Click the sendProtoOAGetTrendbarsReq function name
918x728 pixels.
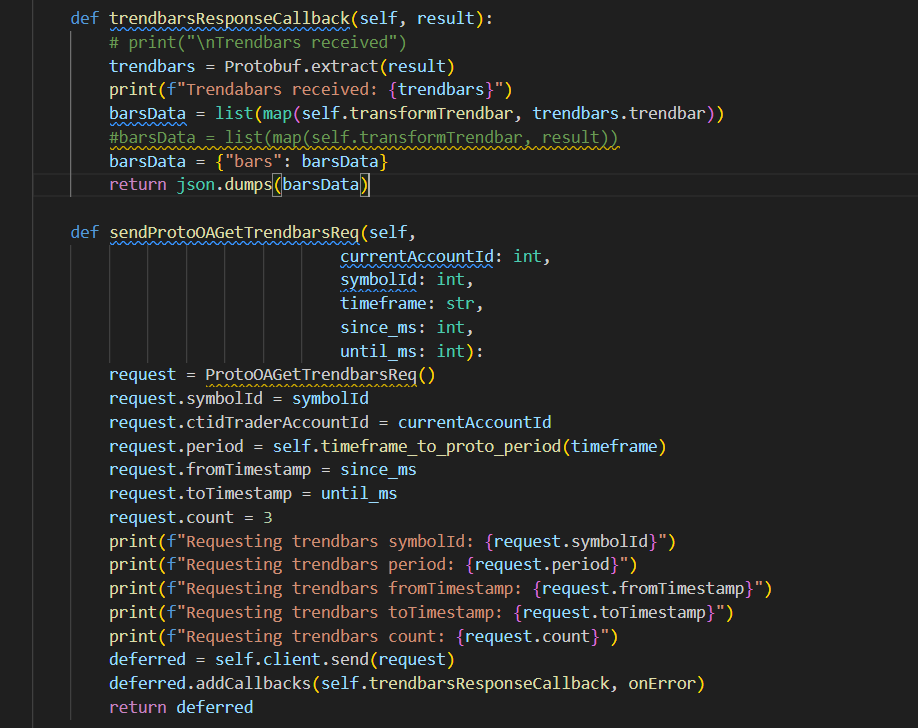[x=234, y=233]
